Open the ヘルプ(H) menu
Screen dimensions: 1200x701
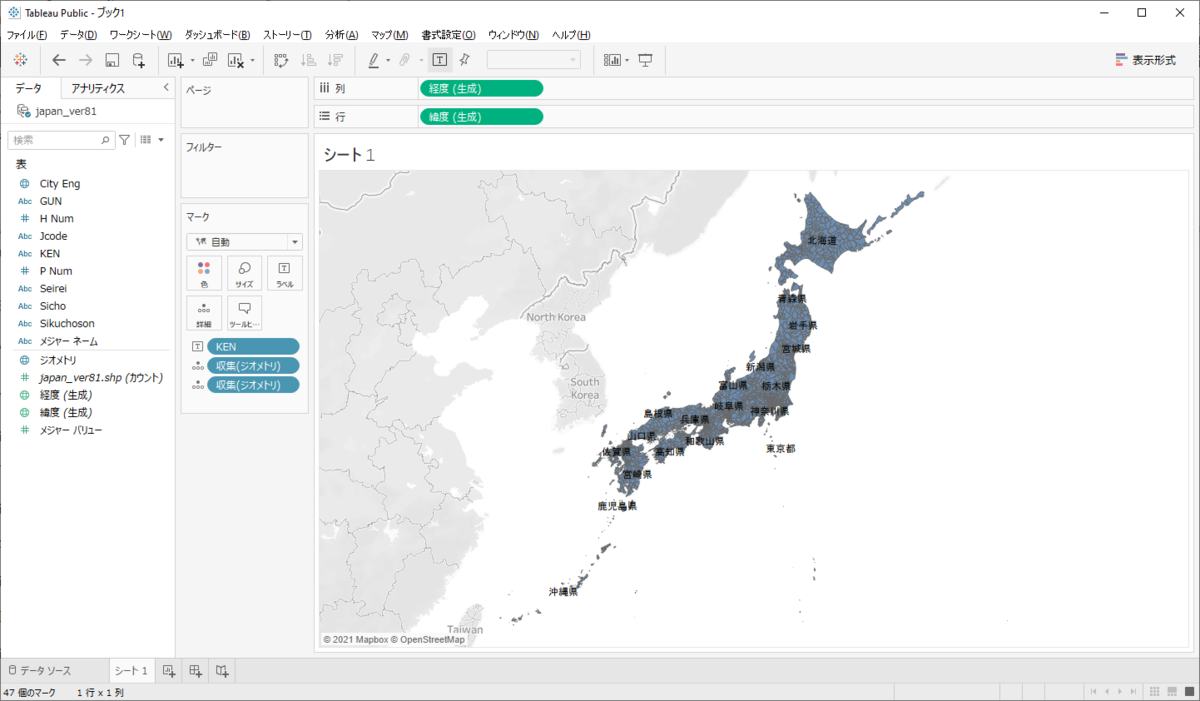[x=571, y=35]
